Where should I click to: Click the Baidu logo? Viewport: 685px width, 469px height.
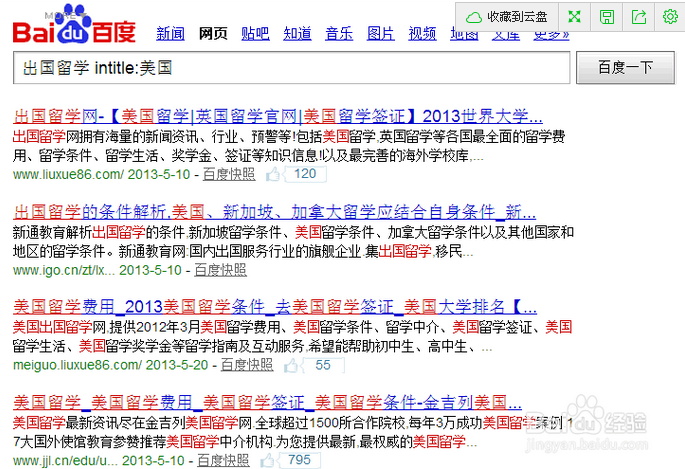point(73,24)
